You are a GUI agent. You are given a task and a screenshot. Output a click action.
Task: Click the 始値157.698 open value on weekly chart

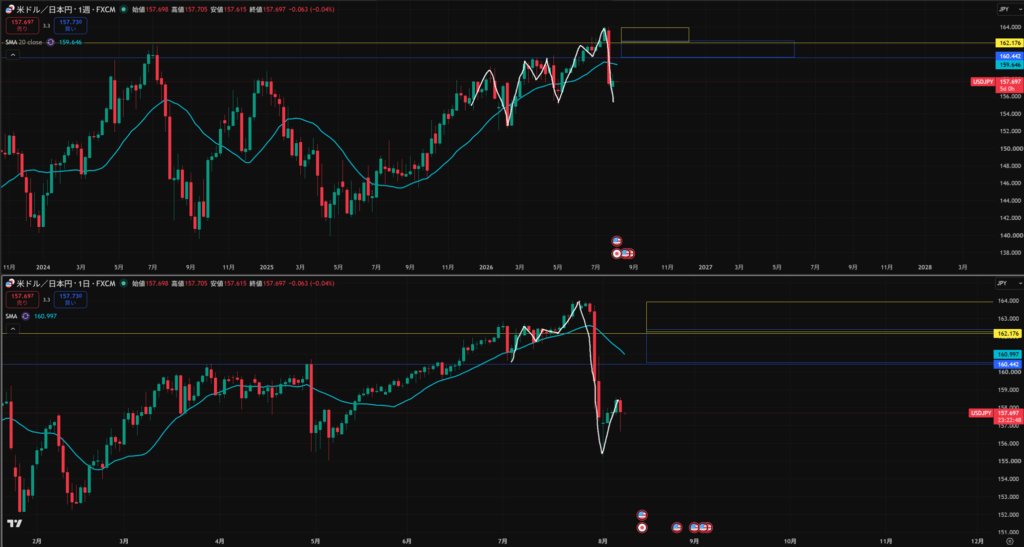point(150,10)
